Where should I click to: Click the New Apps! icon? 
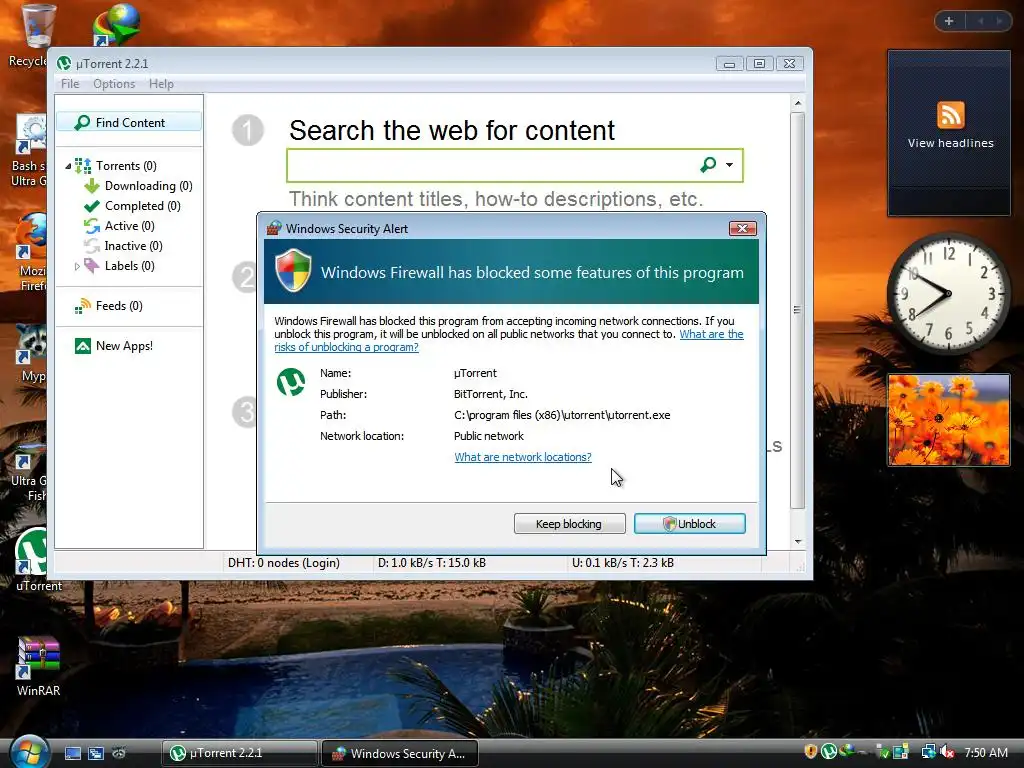[x=83, y=346]
